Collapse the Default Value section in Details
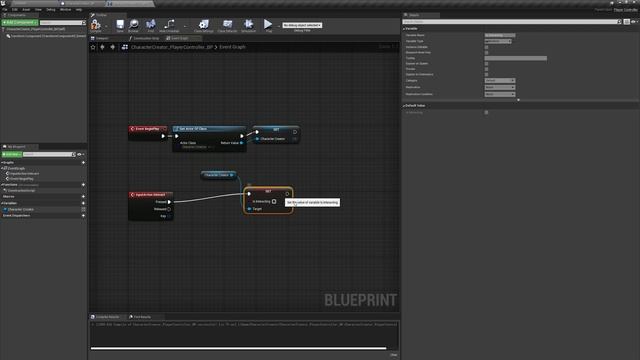This screenshot has width=640, height=360. [x=404, y=106]
